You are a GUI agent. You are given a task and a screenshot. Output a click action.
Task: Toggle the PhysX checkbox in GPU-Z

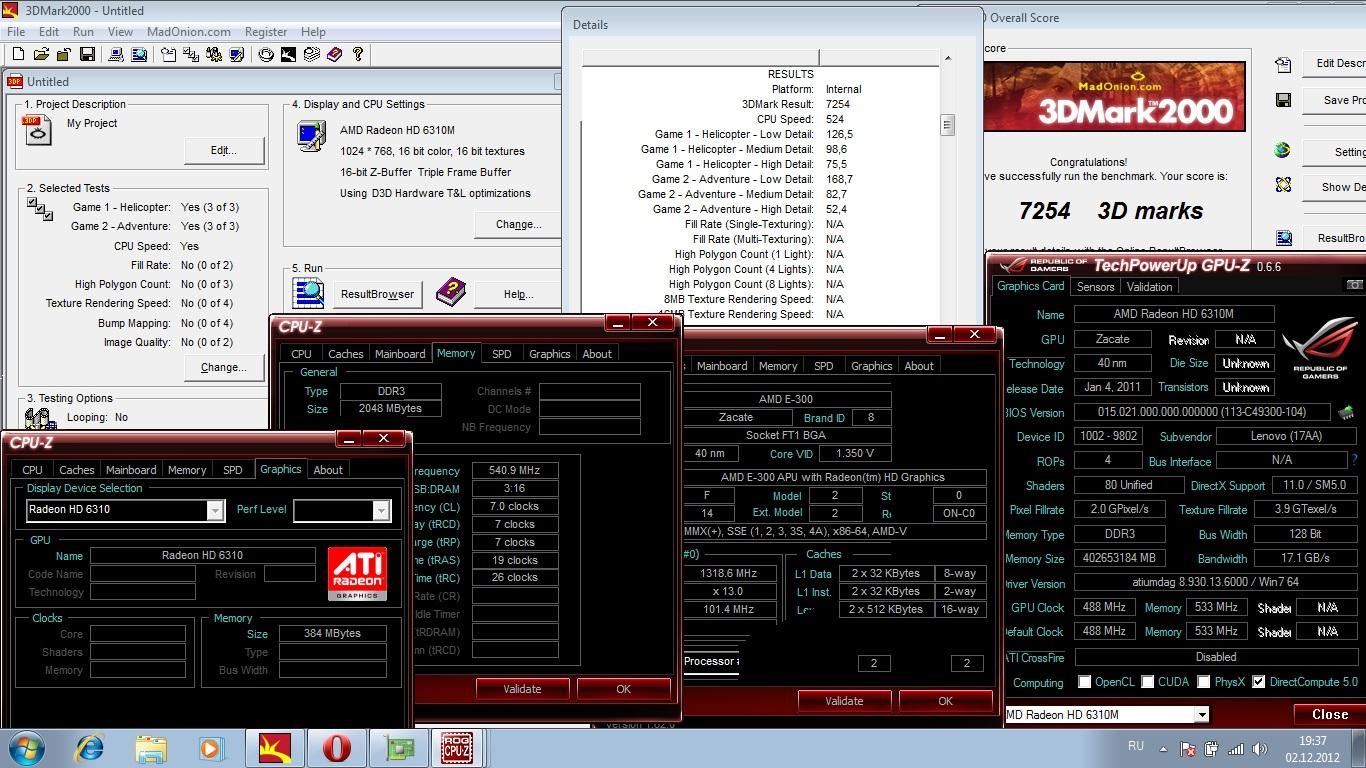(x=1204, y=682)
